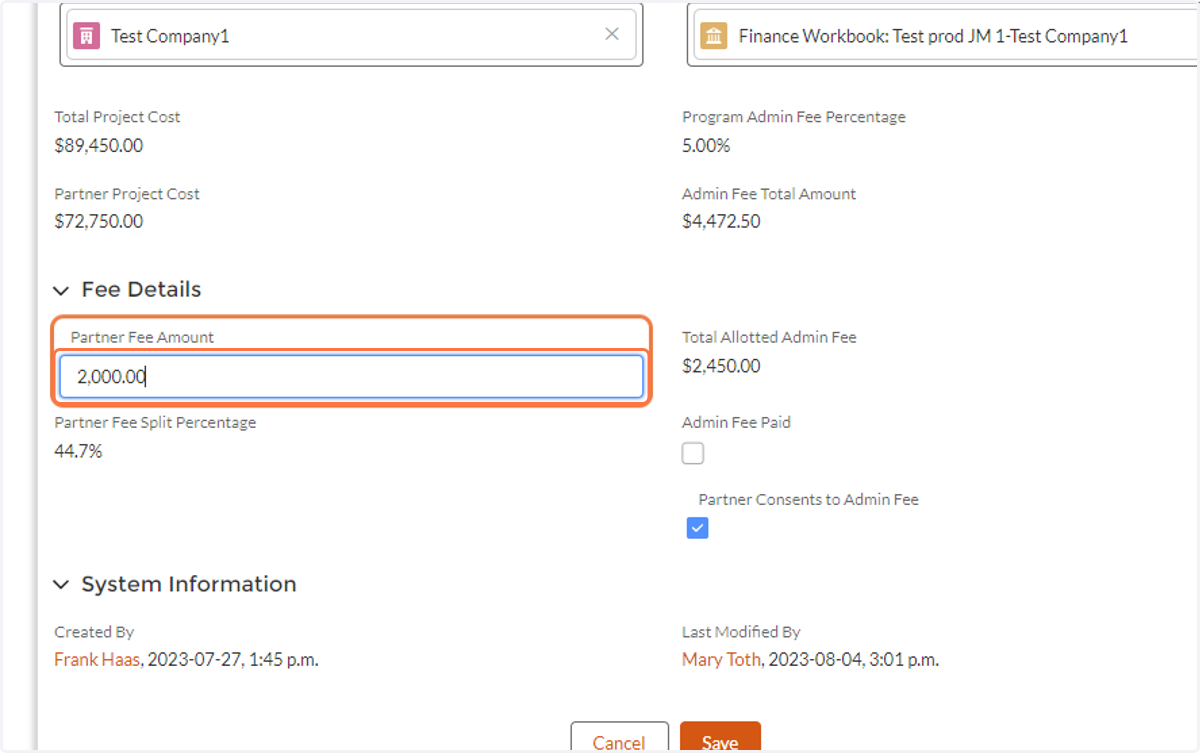Select the 5.00% admin fee percentage
Image resolution: width=1200 pixels, height=753 pixels.
tap(706, 146)
